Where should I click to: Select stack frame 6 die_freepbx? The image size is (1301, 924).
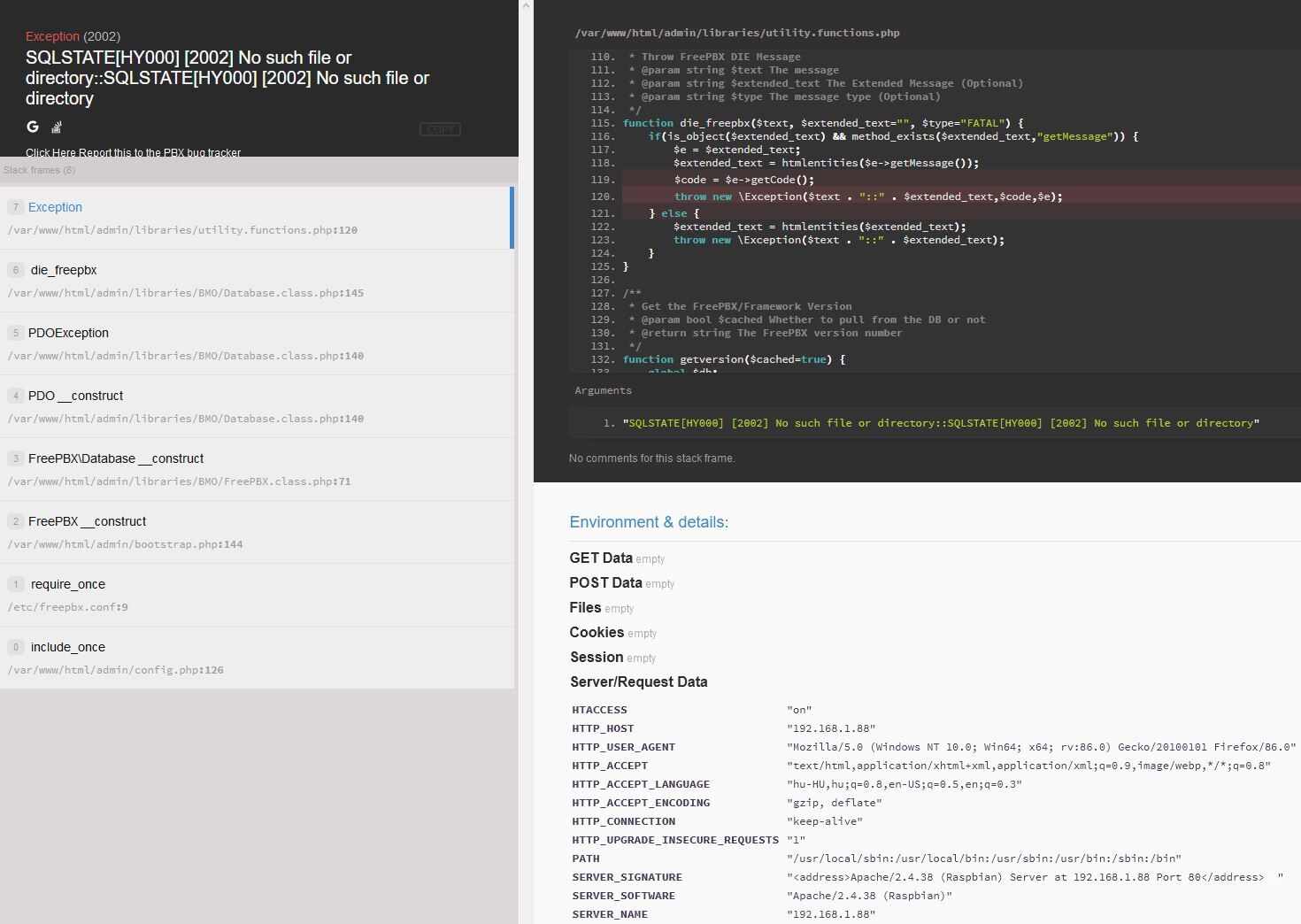click(x=257, y=281)
